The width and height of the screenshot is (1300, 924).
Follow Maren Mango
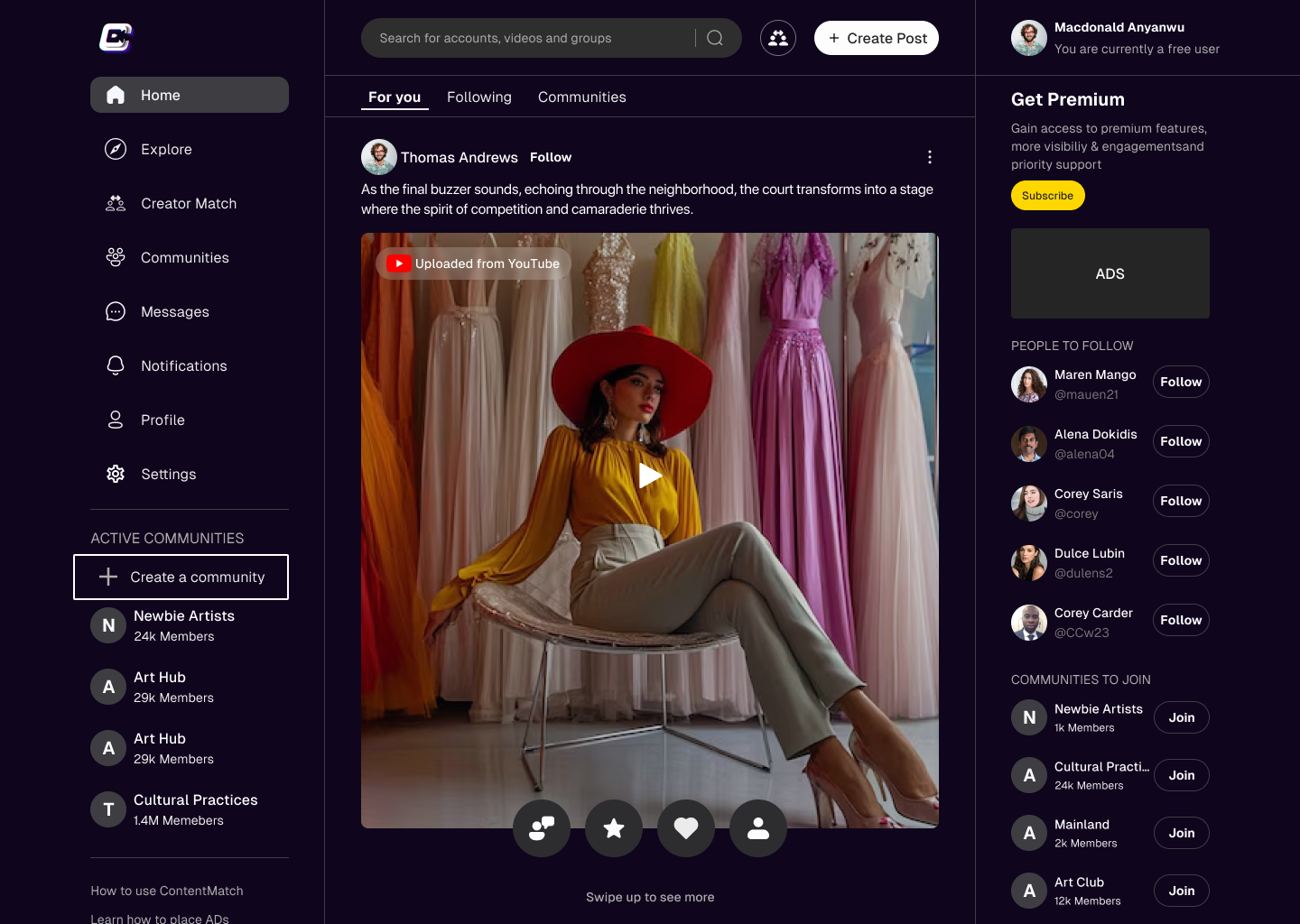point(1181,382)
